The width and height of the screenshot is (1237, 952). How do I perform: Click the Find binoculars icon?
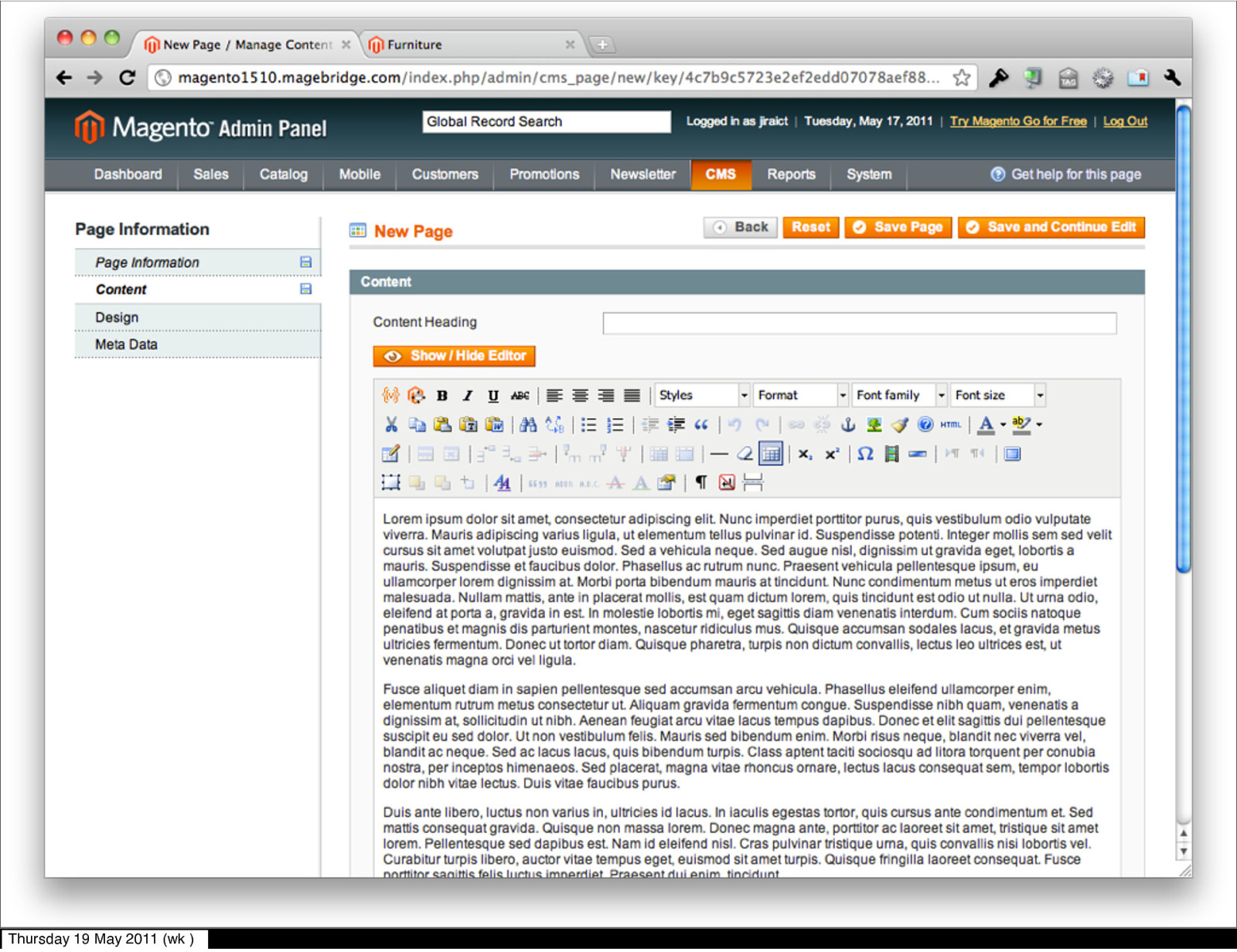(528, 424)
